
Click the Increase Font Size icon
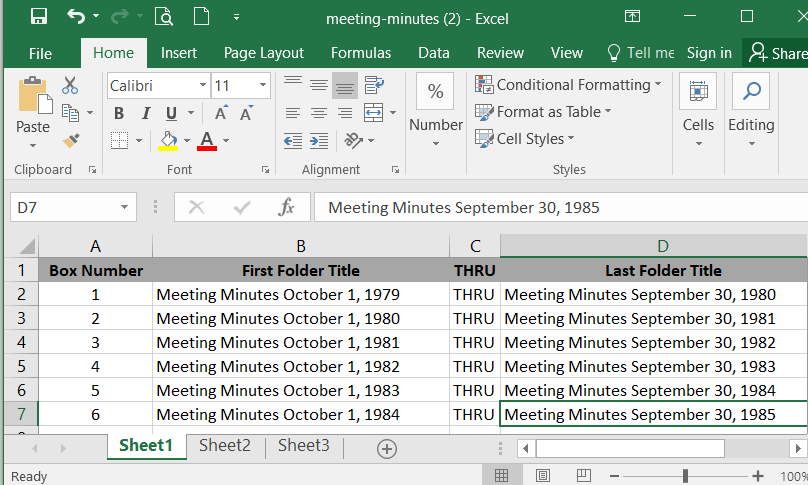222,113
